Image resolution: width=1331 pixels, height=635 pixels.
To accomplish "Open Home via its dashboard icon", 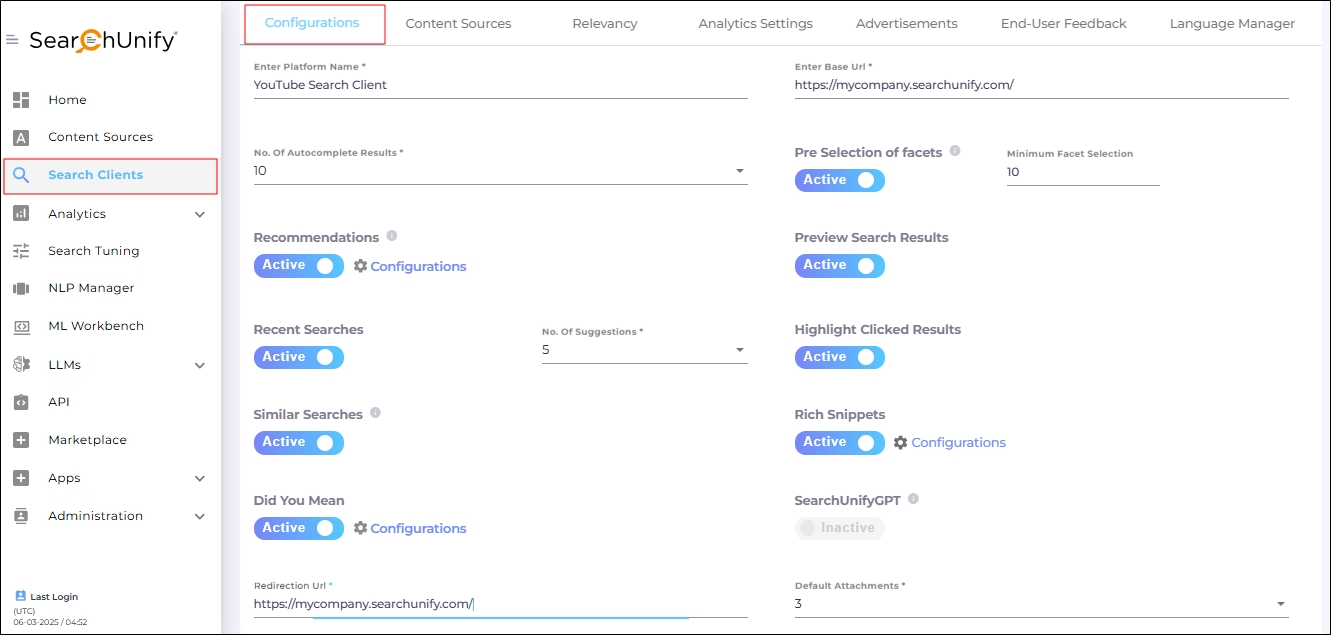I will (21, 100).
